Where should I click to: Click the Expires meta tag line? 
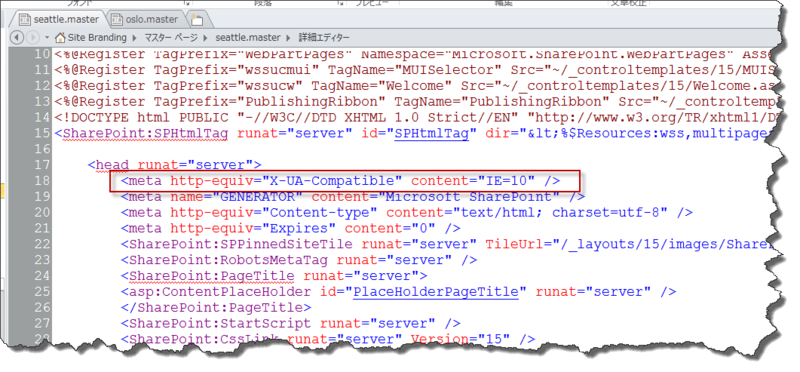(x=290, y=228)
